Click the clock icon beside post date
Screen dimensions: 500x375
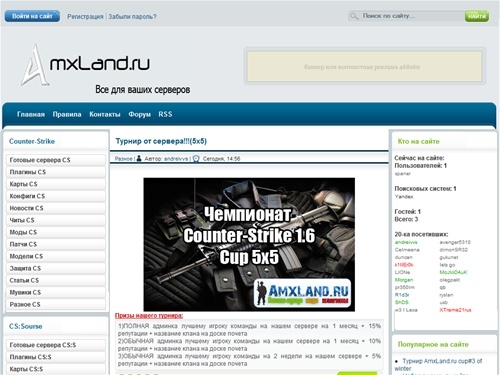[x=196, y=159]
